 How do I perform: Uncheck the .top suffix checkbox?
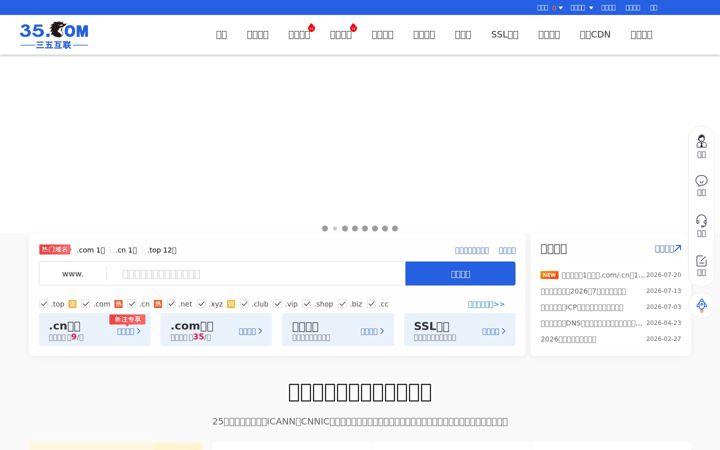tap(44, 304)
